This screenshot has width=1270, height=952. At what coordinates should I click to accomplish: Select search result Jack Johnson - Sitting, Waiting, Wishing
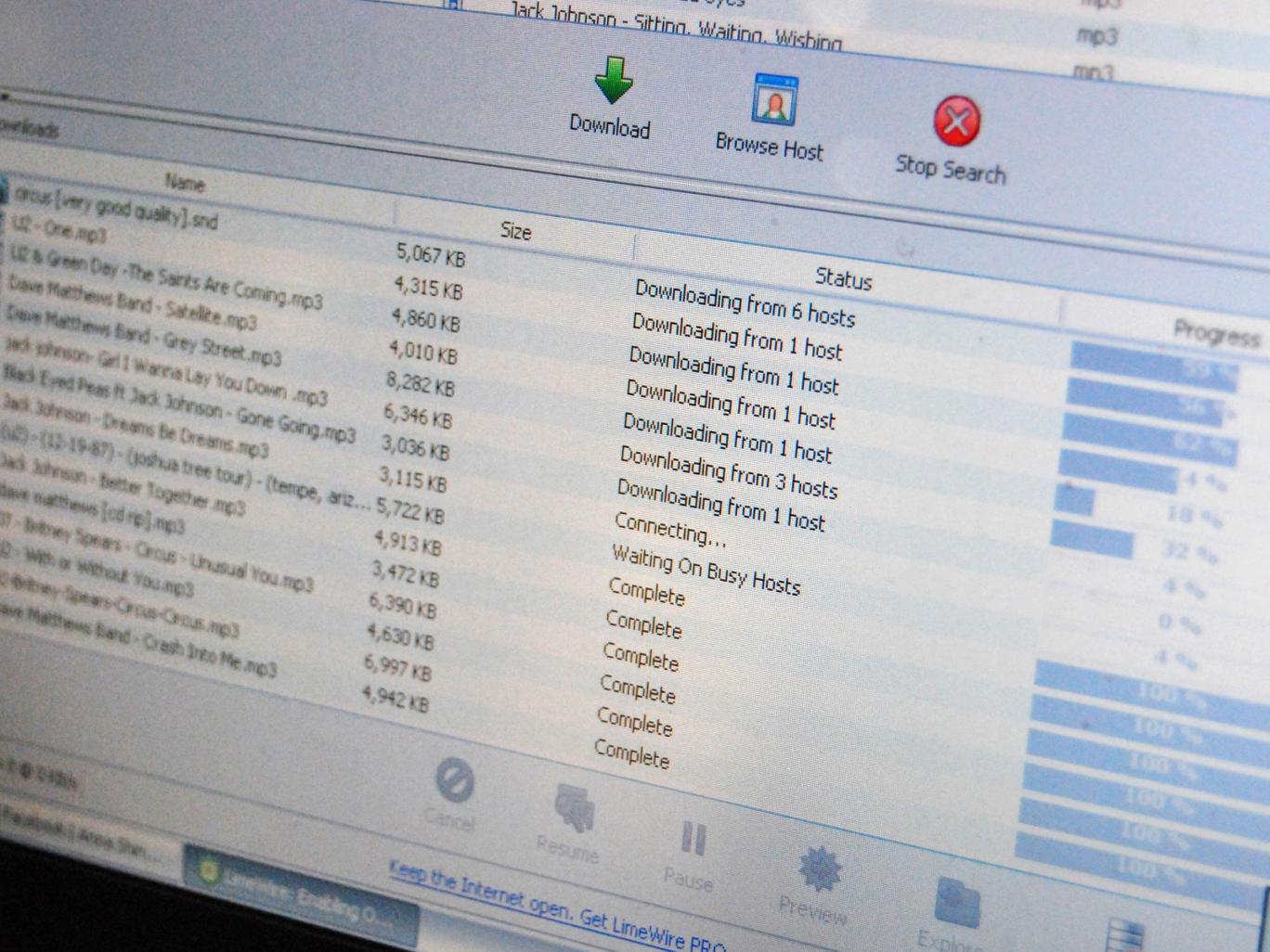676,27
